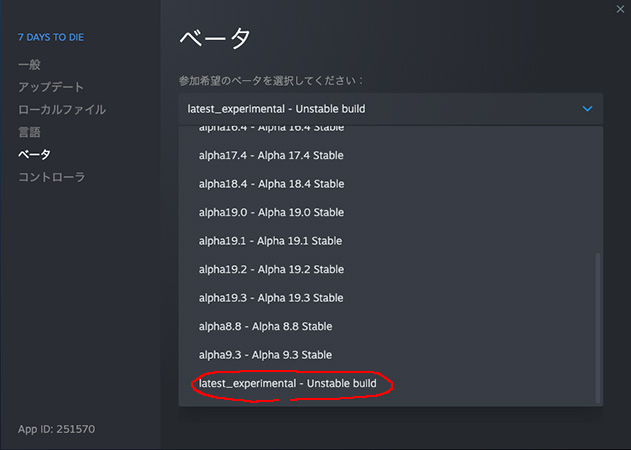The height and width of the screenshot is (450, 631).
Task: Click the beta list vertical scrollbar
Action: pos(598,325)
